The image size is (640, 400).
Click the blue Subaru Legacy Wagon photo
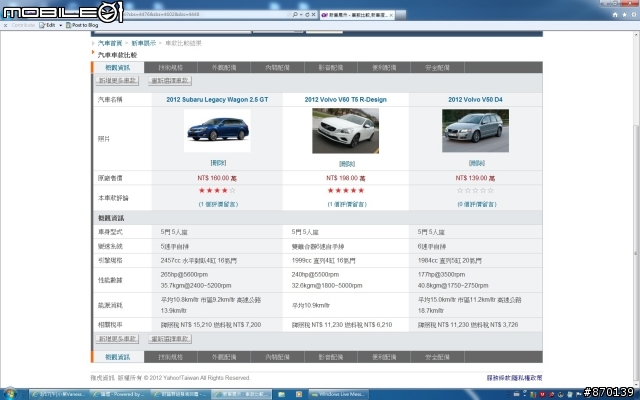click(217, 130)
